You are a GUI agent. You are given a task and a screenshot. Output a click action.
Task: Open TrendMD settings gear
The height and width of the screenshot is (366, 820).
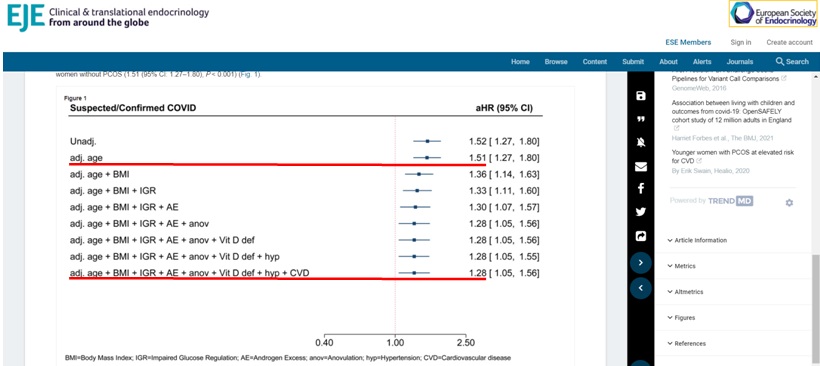click(789, 202)
